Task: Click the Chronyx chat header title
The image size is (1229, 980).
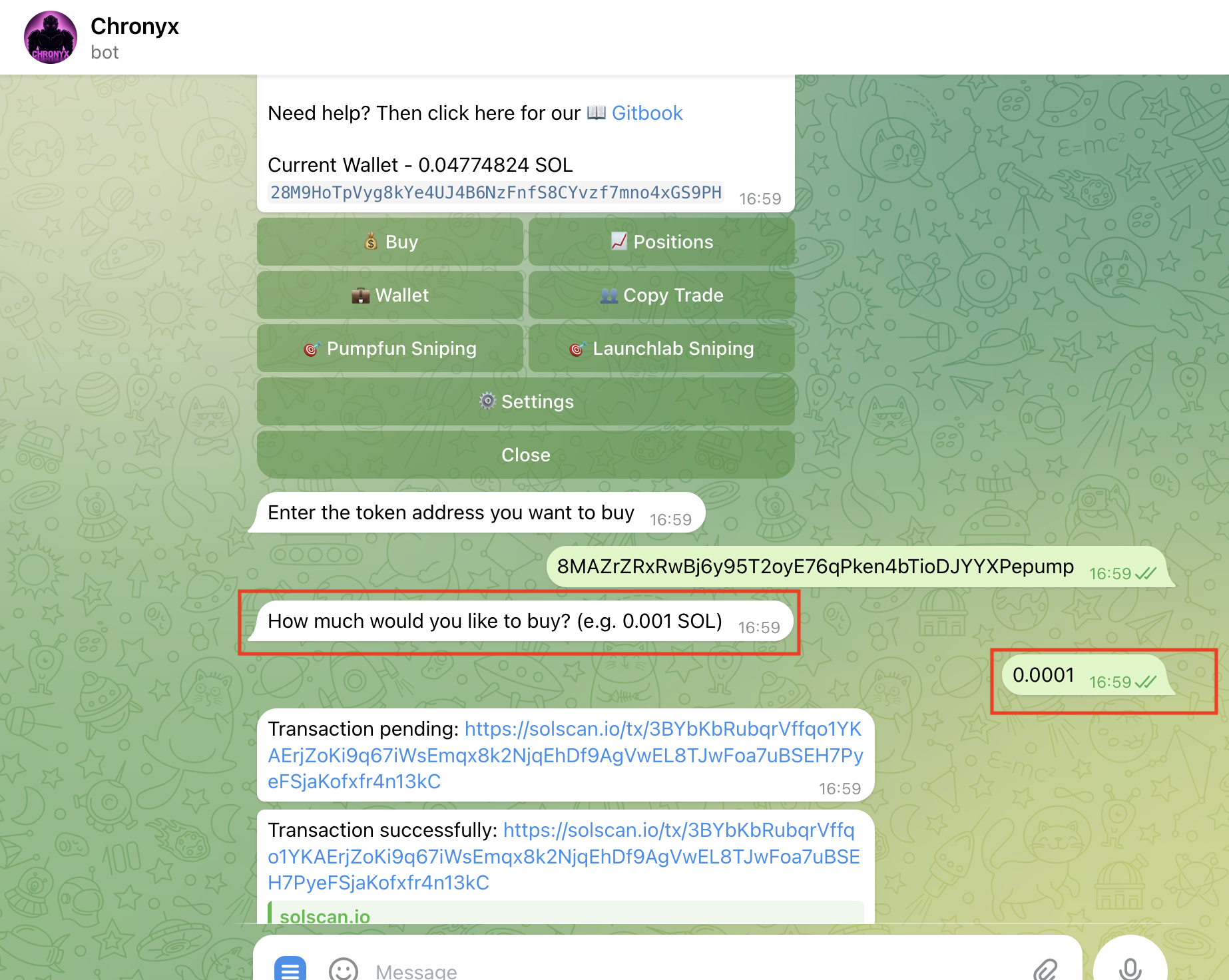Action: (x=135, y=27)
